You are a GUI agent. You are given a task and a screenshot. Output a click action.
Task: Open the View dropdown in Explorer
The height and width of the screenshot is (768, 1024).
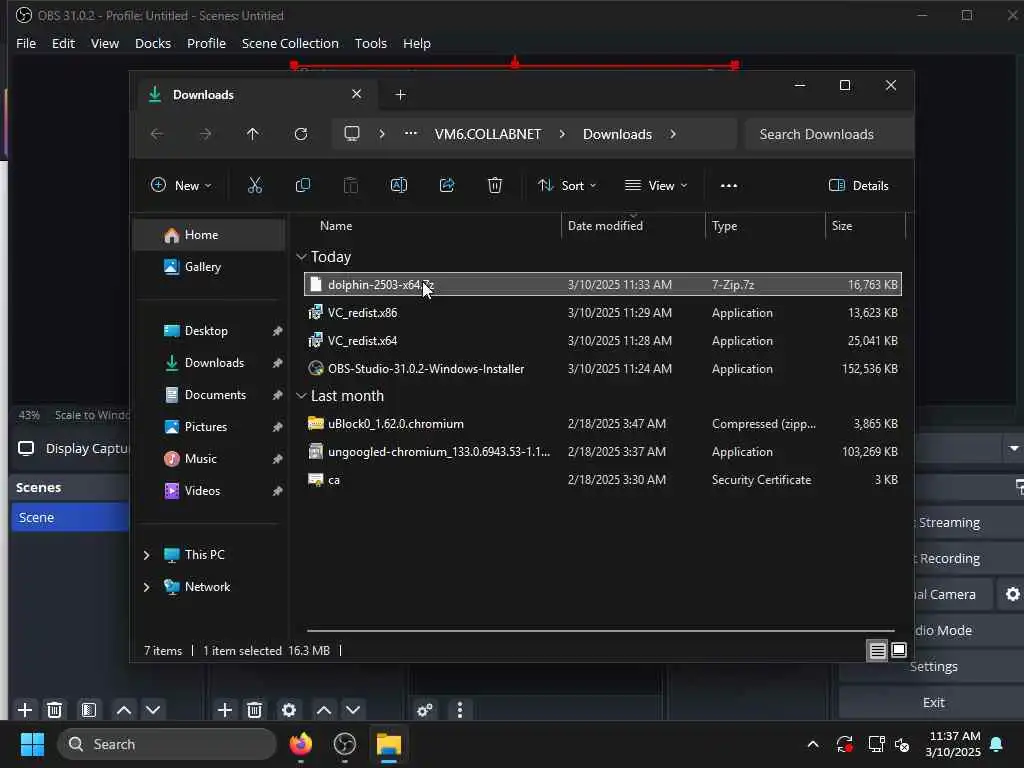[x=656, y=185]
